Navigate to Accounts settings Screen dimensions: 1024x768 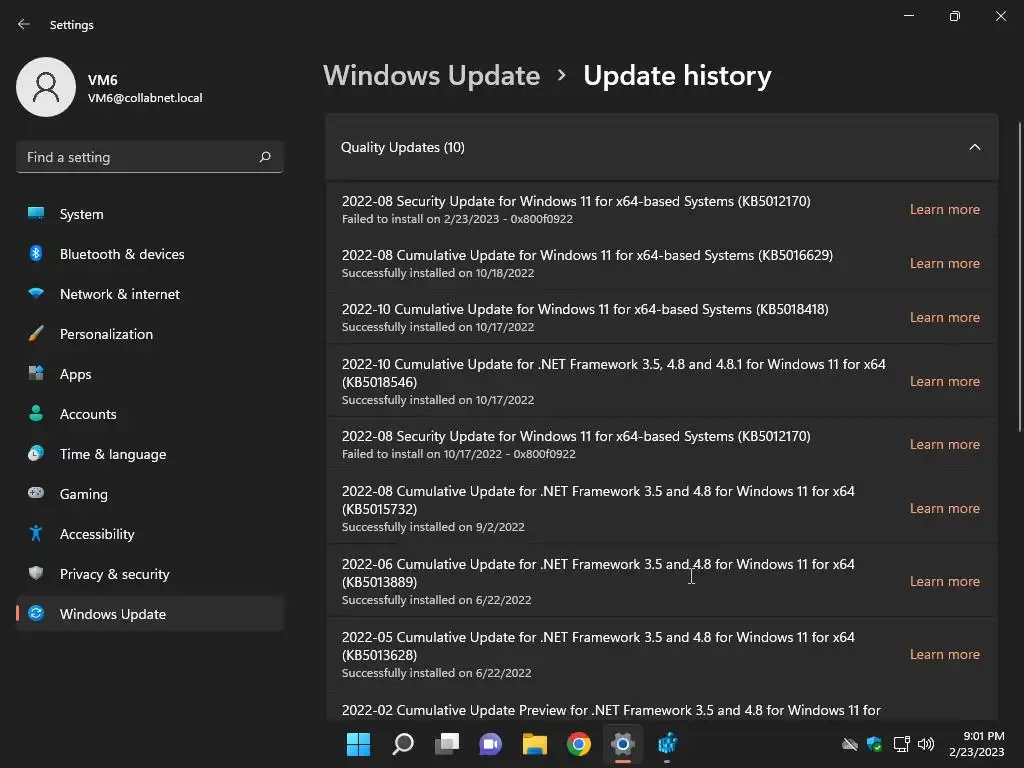[150, 414]
